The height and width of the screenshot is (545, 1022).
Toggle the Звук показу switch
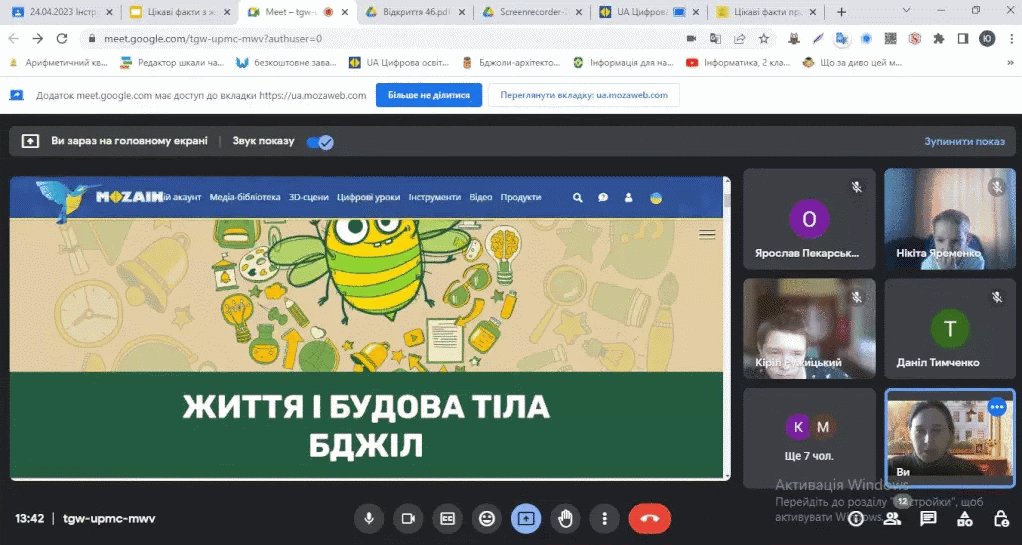pyautogui.click(x=320, y=141)
